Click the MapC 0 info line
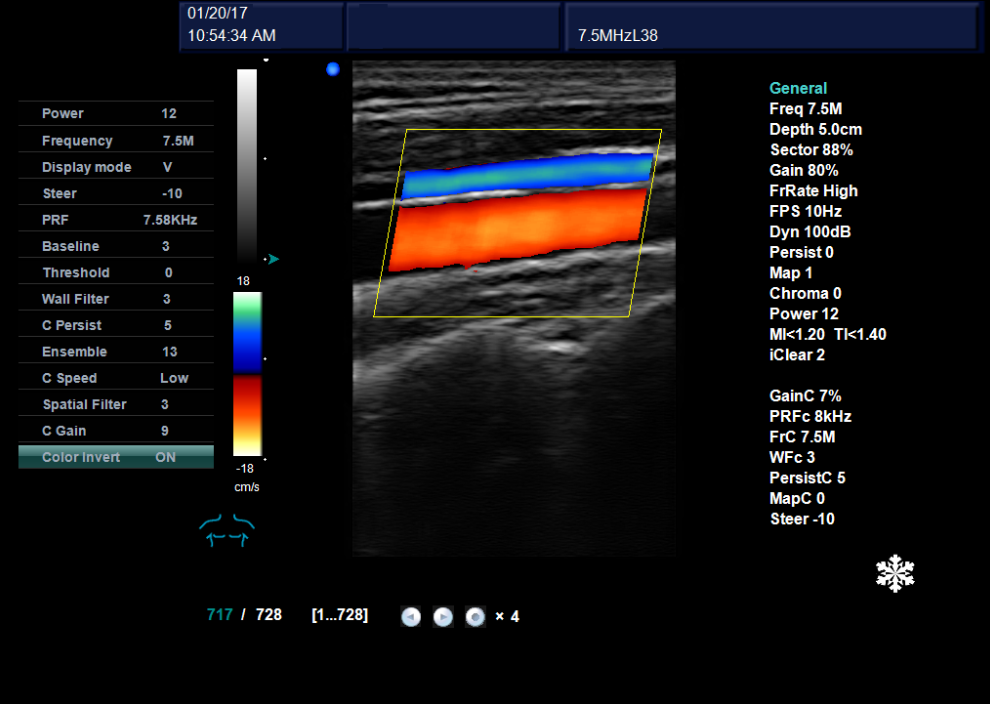Screen dimensions: 990x704 point(797,499)
